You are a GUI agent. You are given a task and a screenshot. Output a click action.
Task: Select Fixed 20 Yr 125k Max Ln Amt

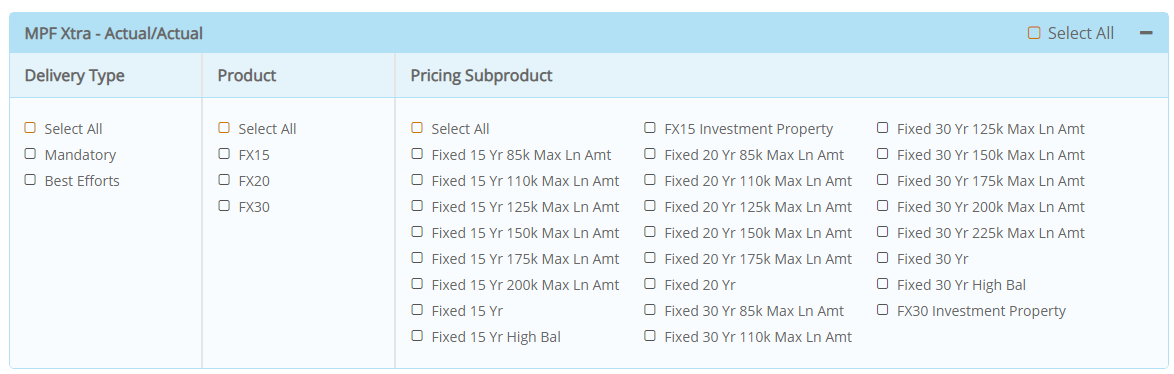click(x=650, y=206)
